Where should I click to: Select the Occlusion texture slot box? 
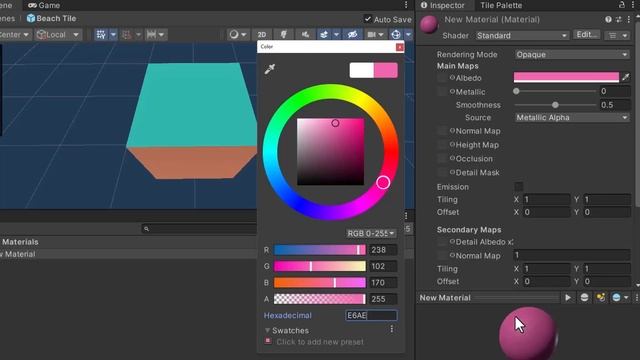click(x=442, y=158)
